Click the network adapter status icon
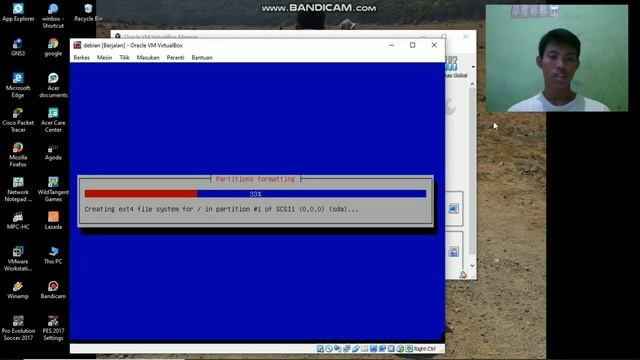The width and height of the screenshot is (640, 360). point(347,349)
